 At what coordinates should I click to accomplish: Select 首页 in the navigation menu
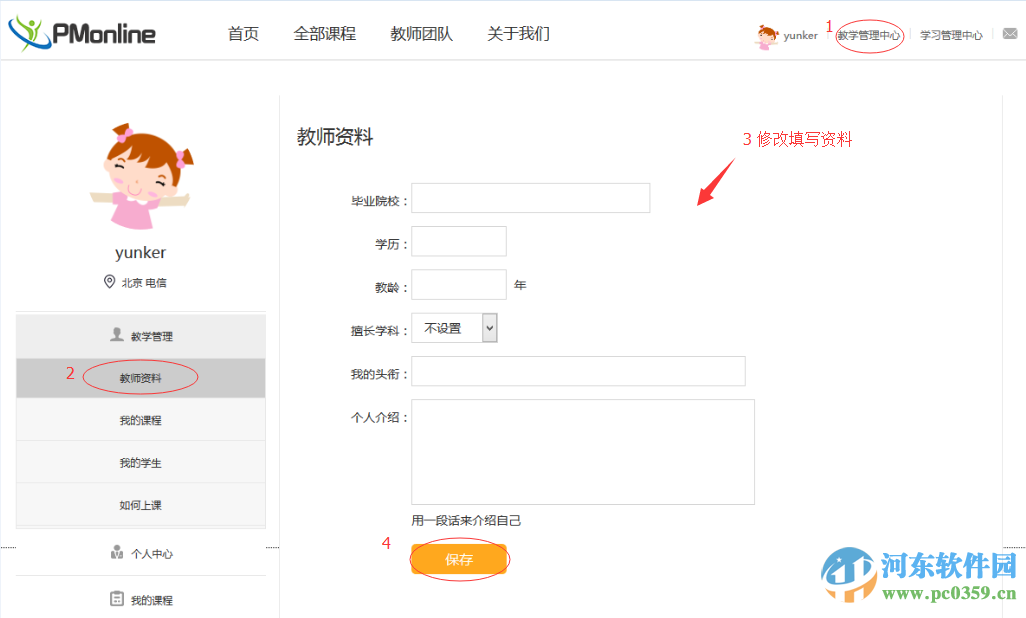click(x=242, y=33)
